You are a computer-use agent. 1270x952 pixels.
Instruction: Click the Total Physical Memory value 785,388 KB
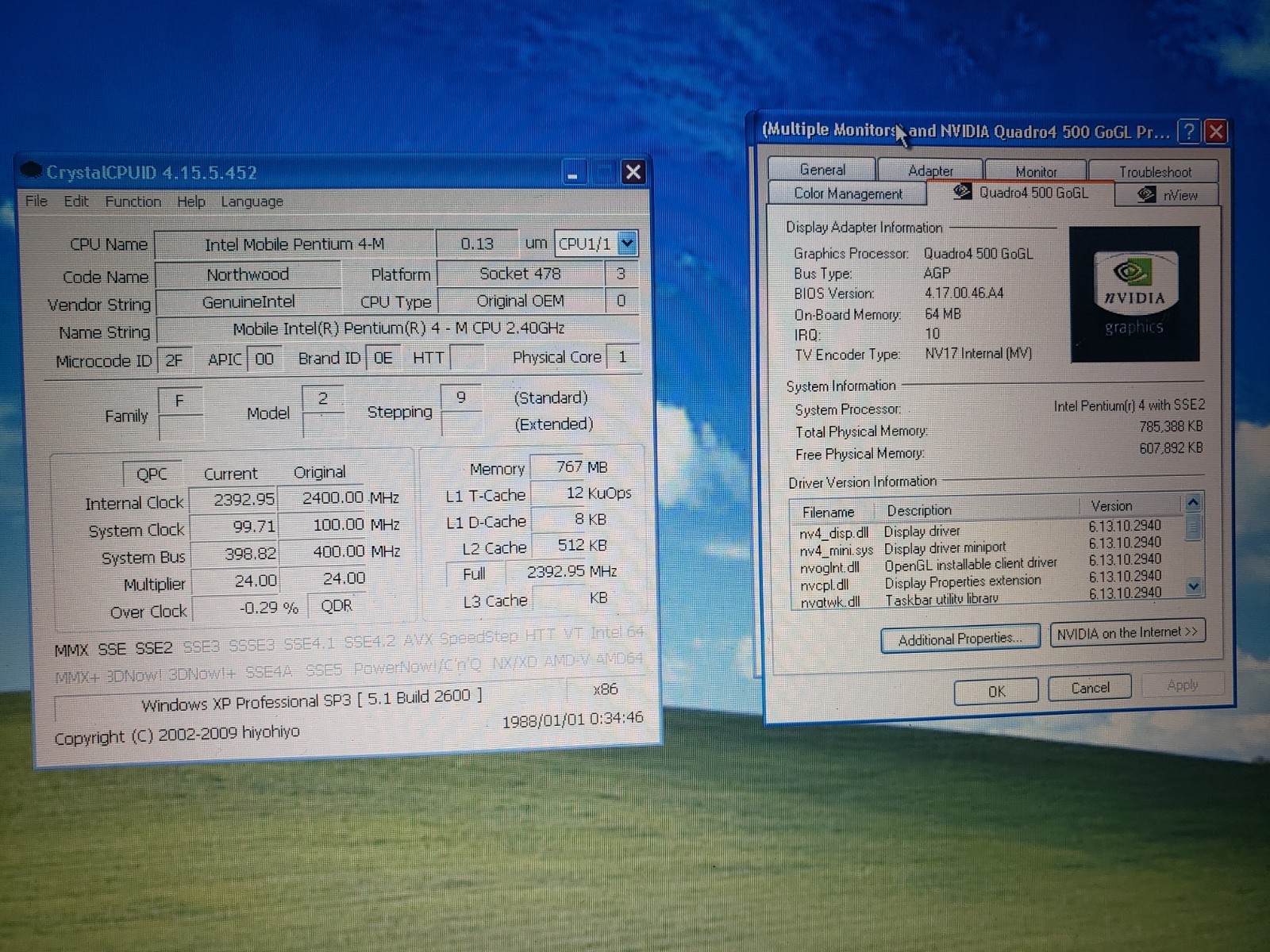click(x=1171, y=427)
